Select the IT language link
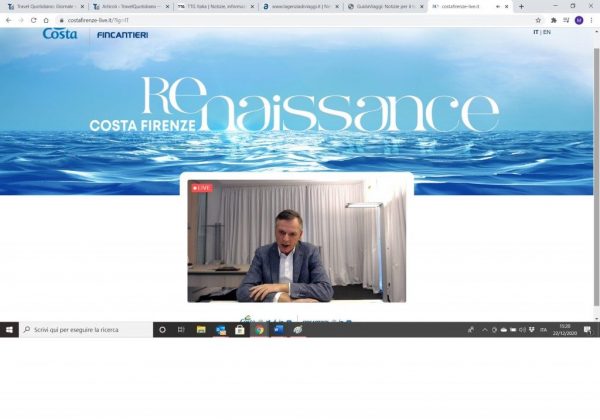The image size is (600, 420). click(x=536, y=32)
